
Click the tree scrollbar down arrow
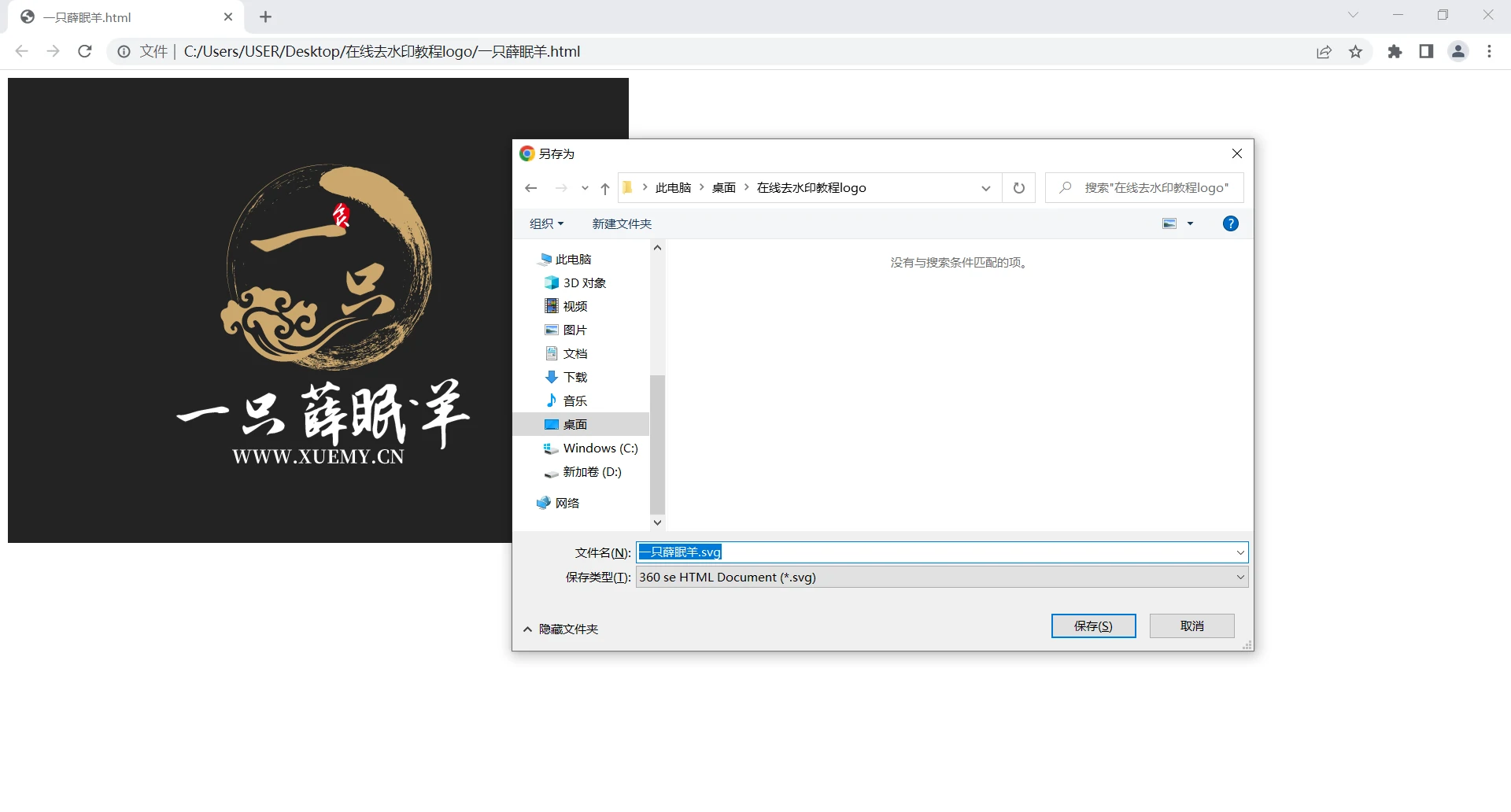click(x=657, y=522)
